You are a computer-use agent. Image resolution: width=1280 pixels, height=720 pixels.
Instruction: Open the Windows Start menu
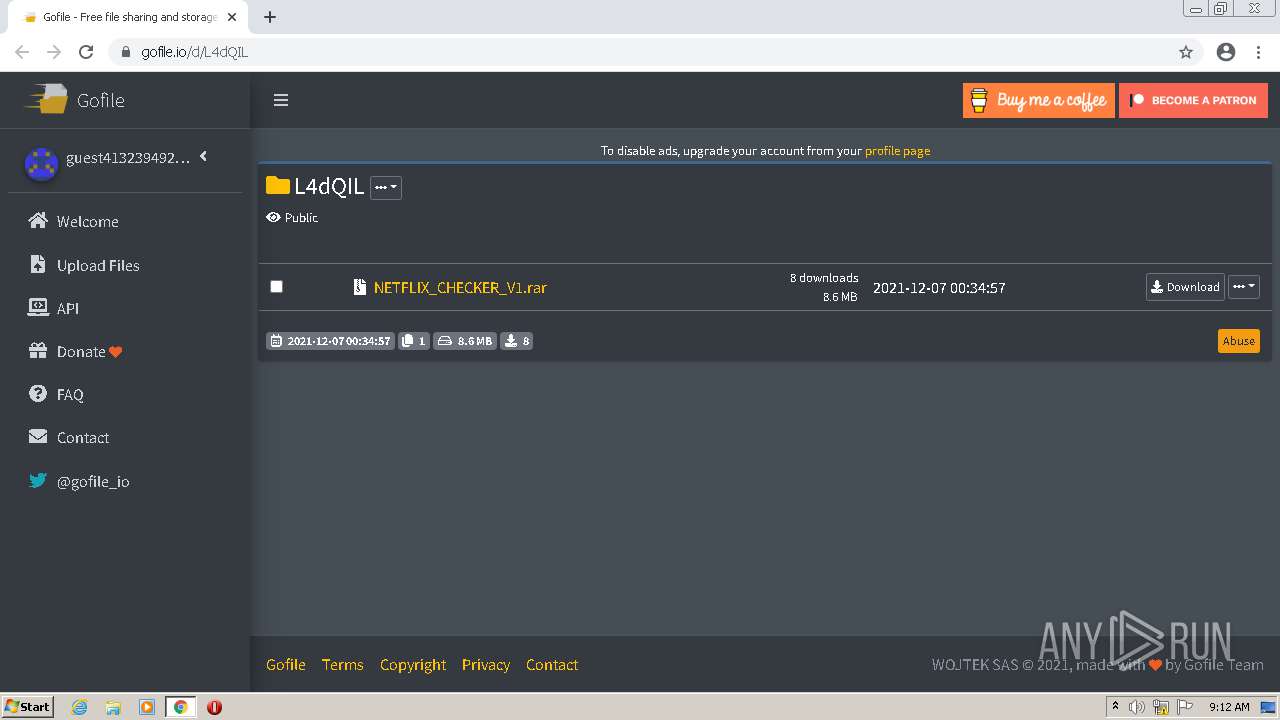pyautogui.click(x=28, y=707)
